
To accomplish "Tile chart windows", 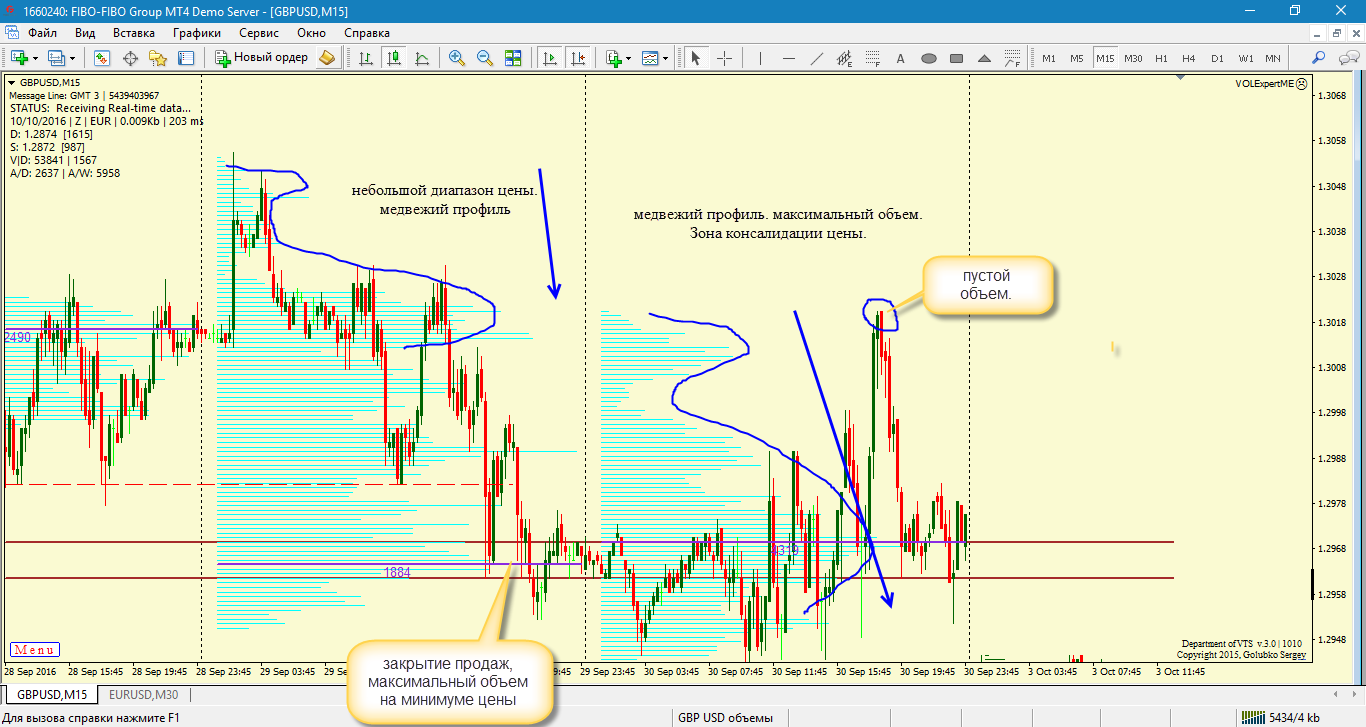I will click(x=513, y=58).
